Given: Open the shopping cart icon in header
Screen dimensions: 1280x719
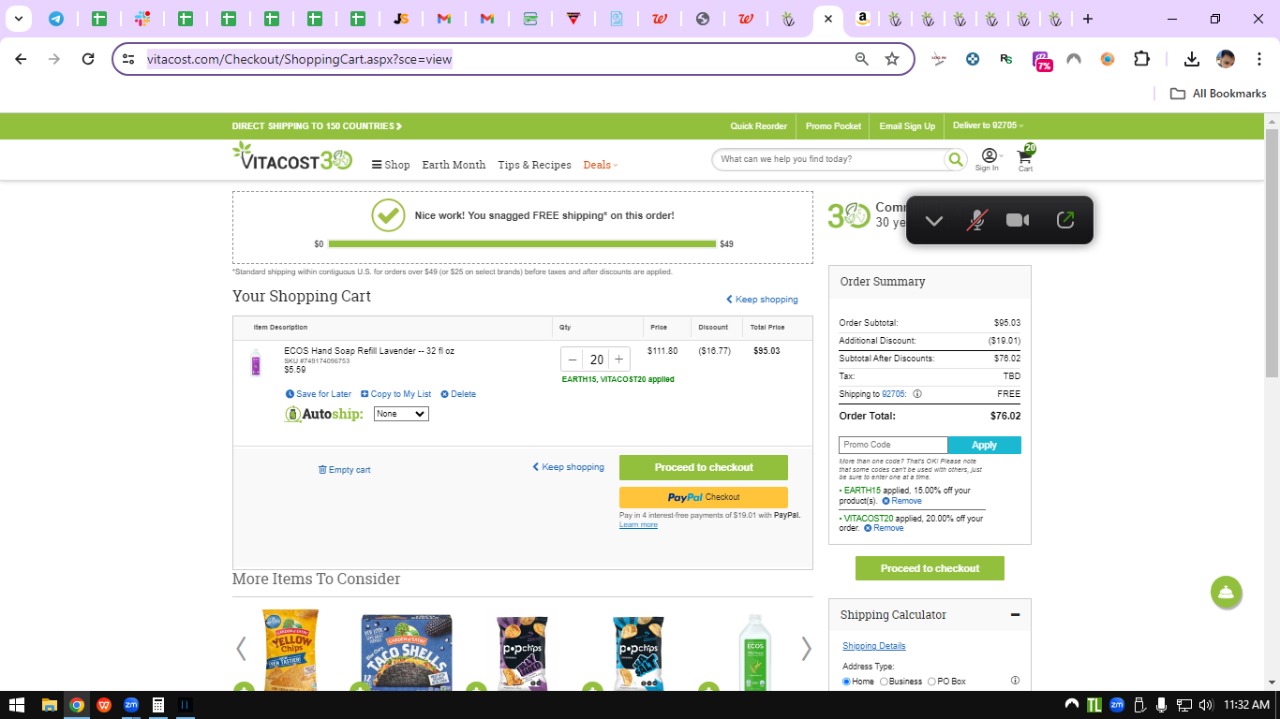Looking at the screenshot, I should click(1025, 156).
